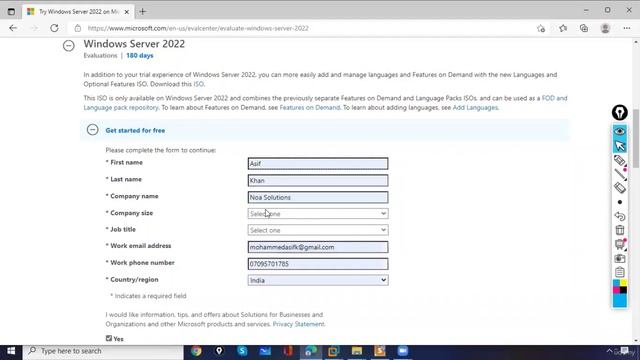Select the eraser tool in annotation toolbar
Viewport: 640px width, 360px height.
point(620,188)
